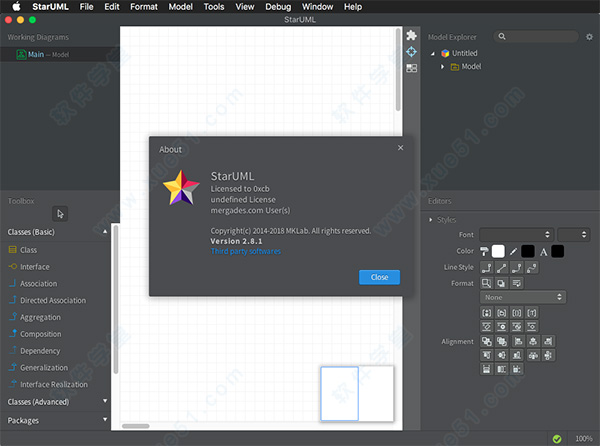Click the validation checkmark in status bar

pyautogui.click(x=557, y=439)
